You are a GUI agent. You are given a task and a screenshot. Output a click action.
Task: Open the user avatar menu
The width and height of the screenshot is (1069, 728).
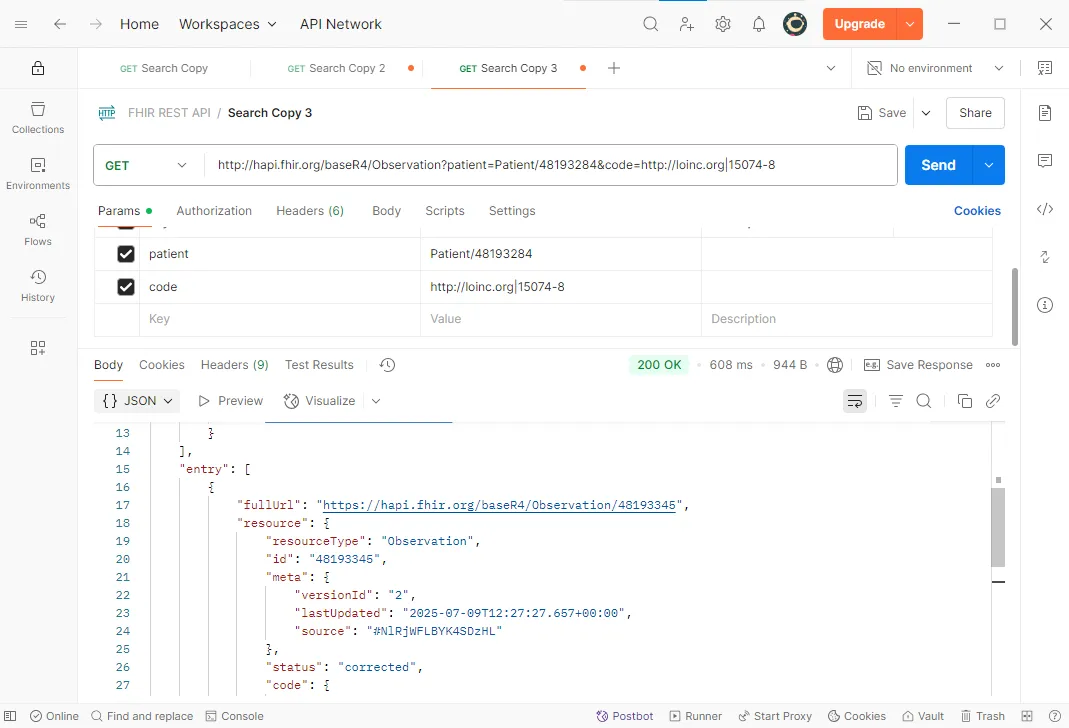795,24
